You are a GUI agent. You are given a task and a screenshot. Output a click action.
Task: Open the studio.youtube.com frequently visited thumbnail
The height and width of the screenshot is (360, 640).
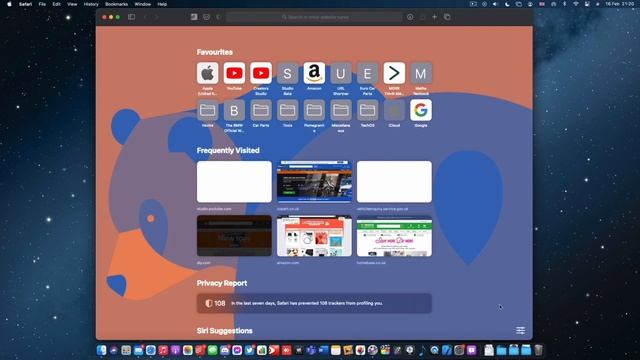pos(234,182)
